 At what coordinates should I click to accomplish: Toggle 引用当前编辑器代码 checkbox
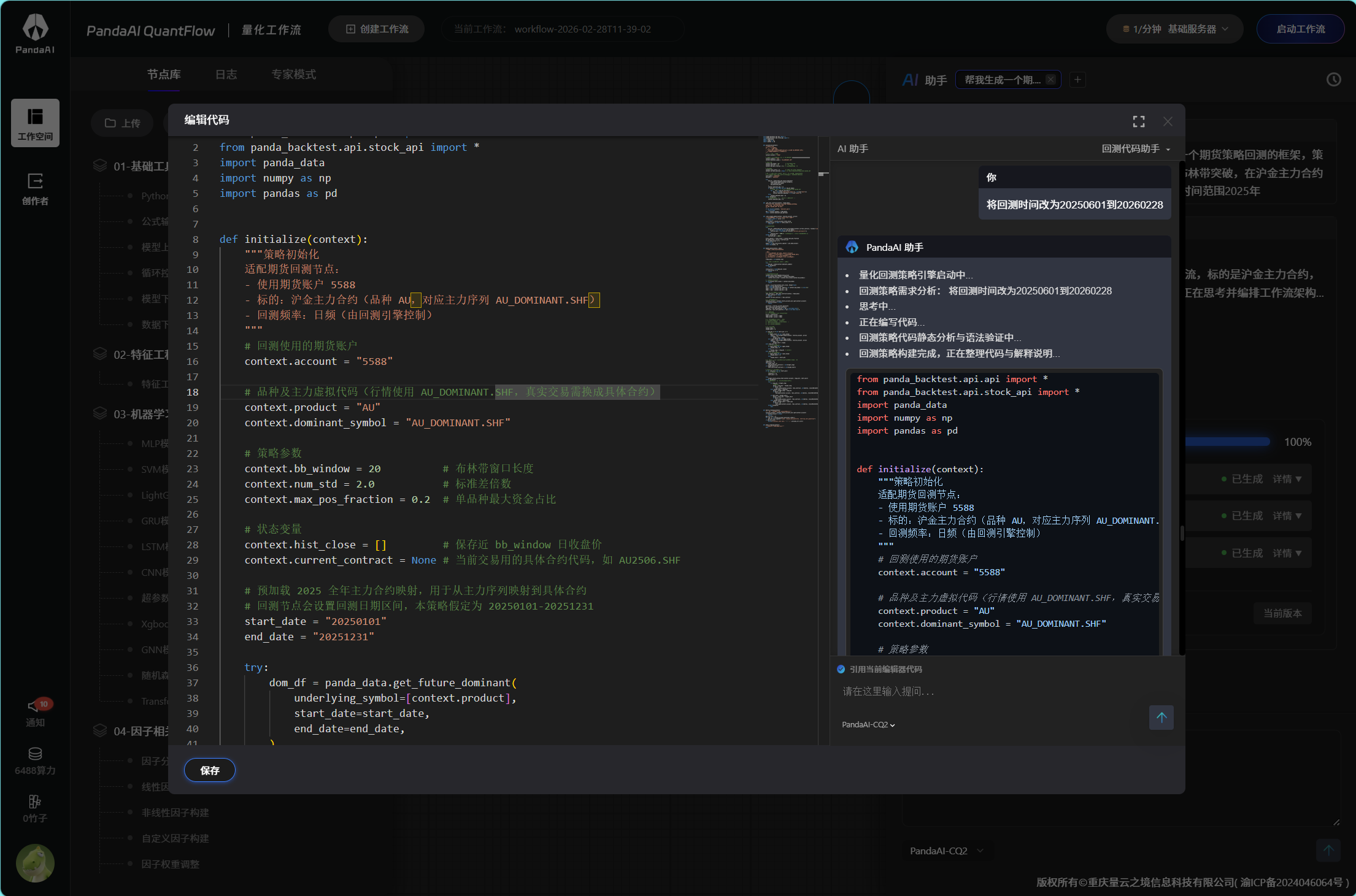841,669
